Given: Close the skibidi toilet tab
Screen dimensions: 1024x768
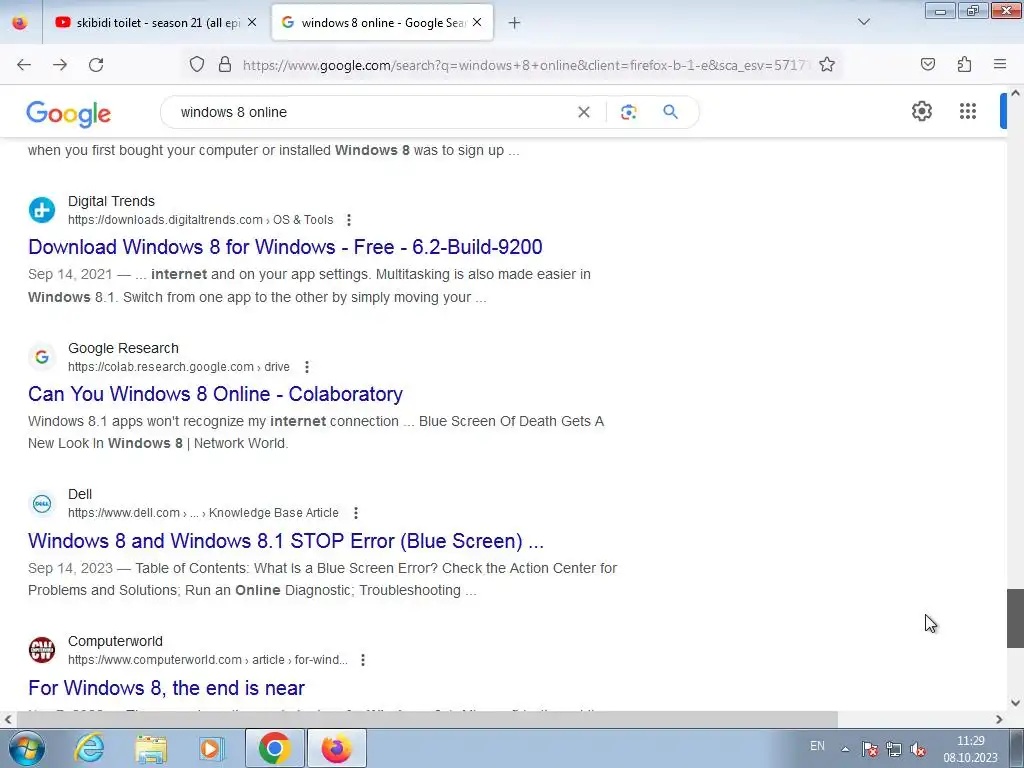Looking at the screenshot, I should pyautogui.click(x=252, y=22).
